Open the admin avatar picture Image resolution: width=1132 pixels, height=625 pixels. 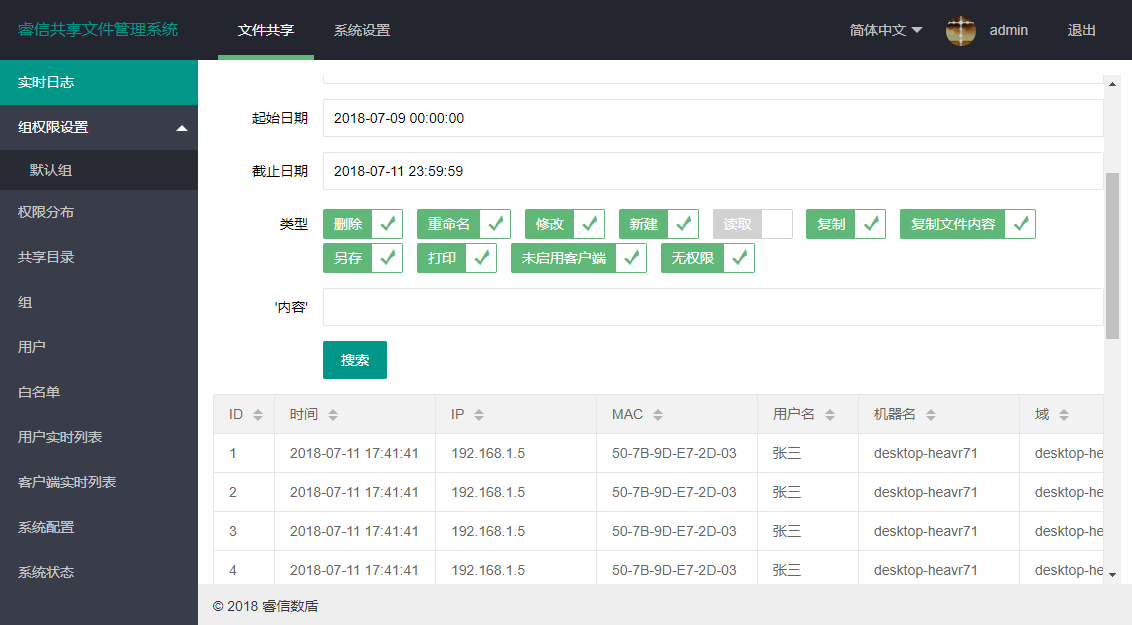point(960,30)
